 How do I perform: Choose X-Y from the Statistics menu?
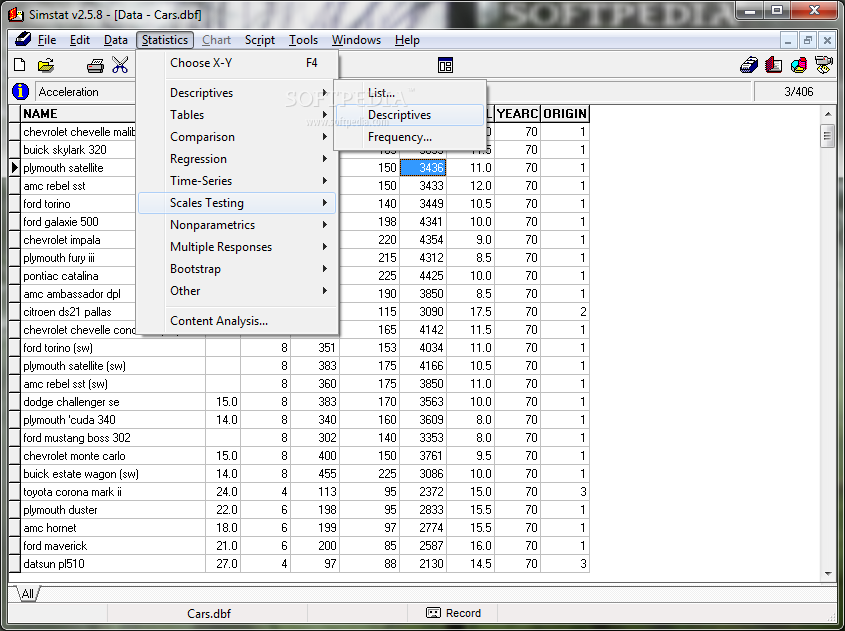237,63
